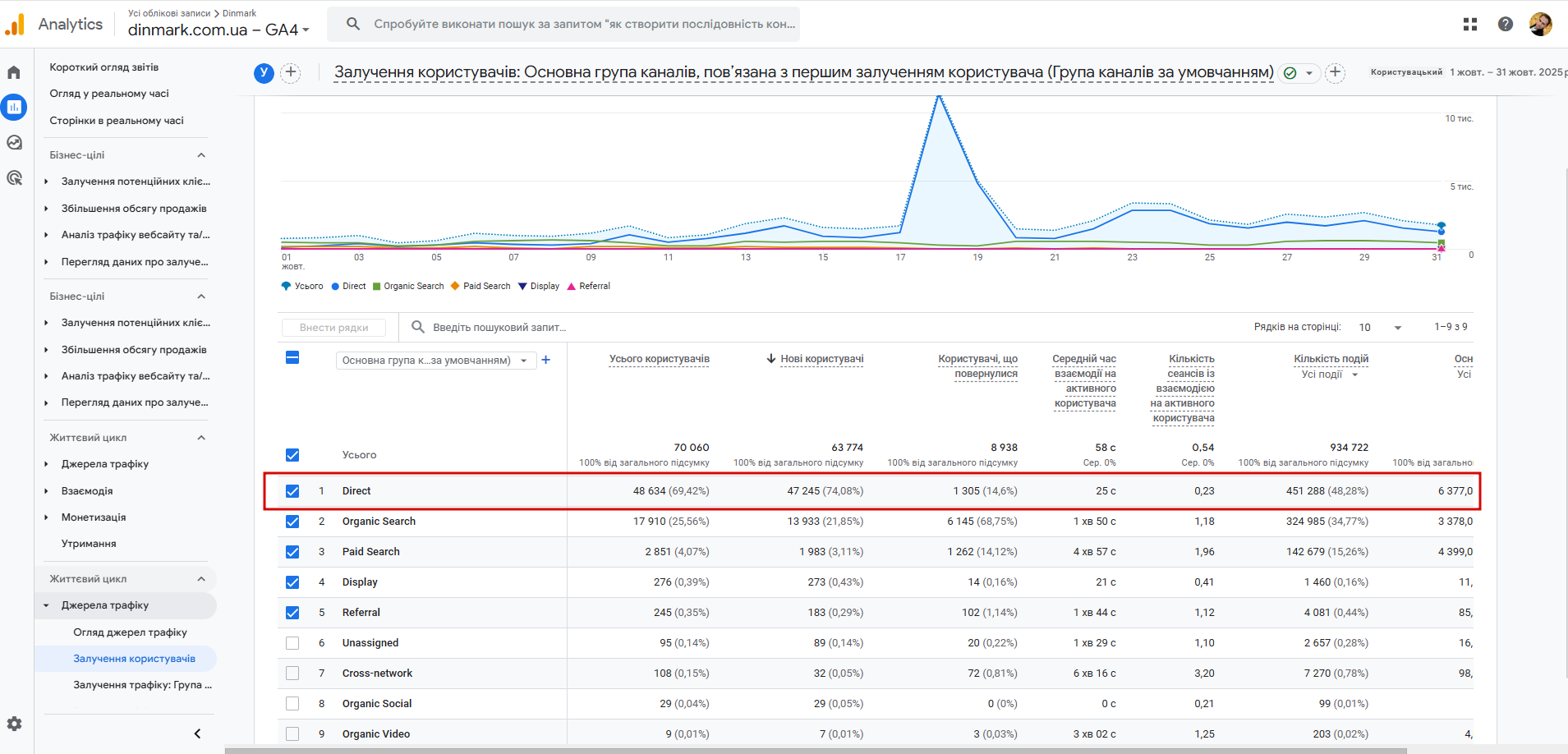The height and width of the screenshot is (754, 1568).
Task: Uncheck the Organic Search row checkbox
Action: pyautogui.click(x=292, y=522)
